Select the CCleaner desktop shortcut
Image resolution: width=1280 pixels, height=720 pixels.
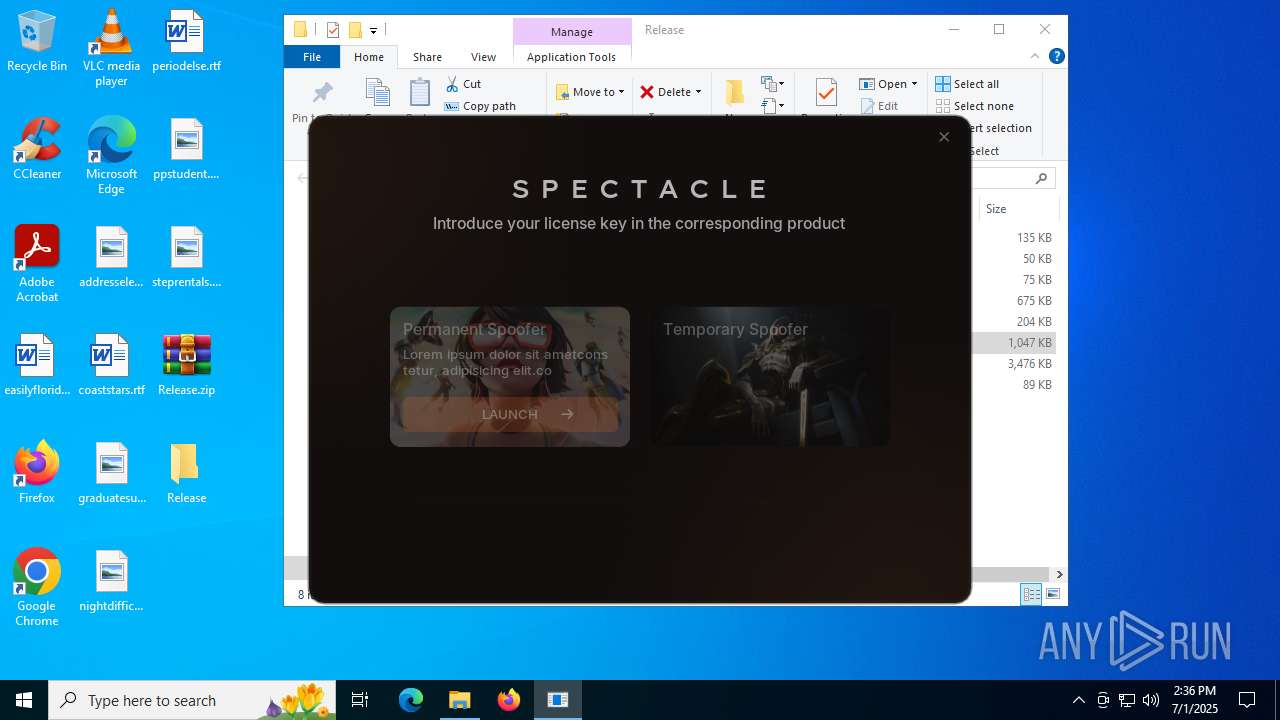click(x=37, y=149)
